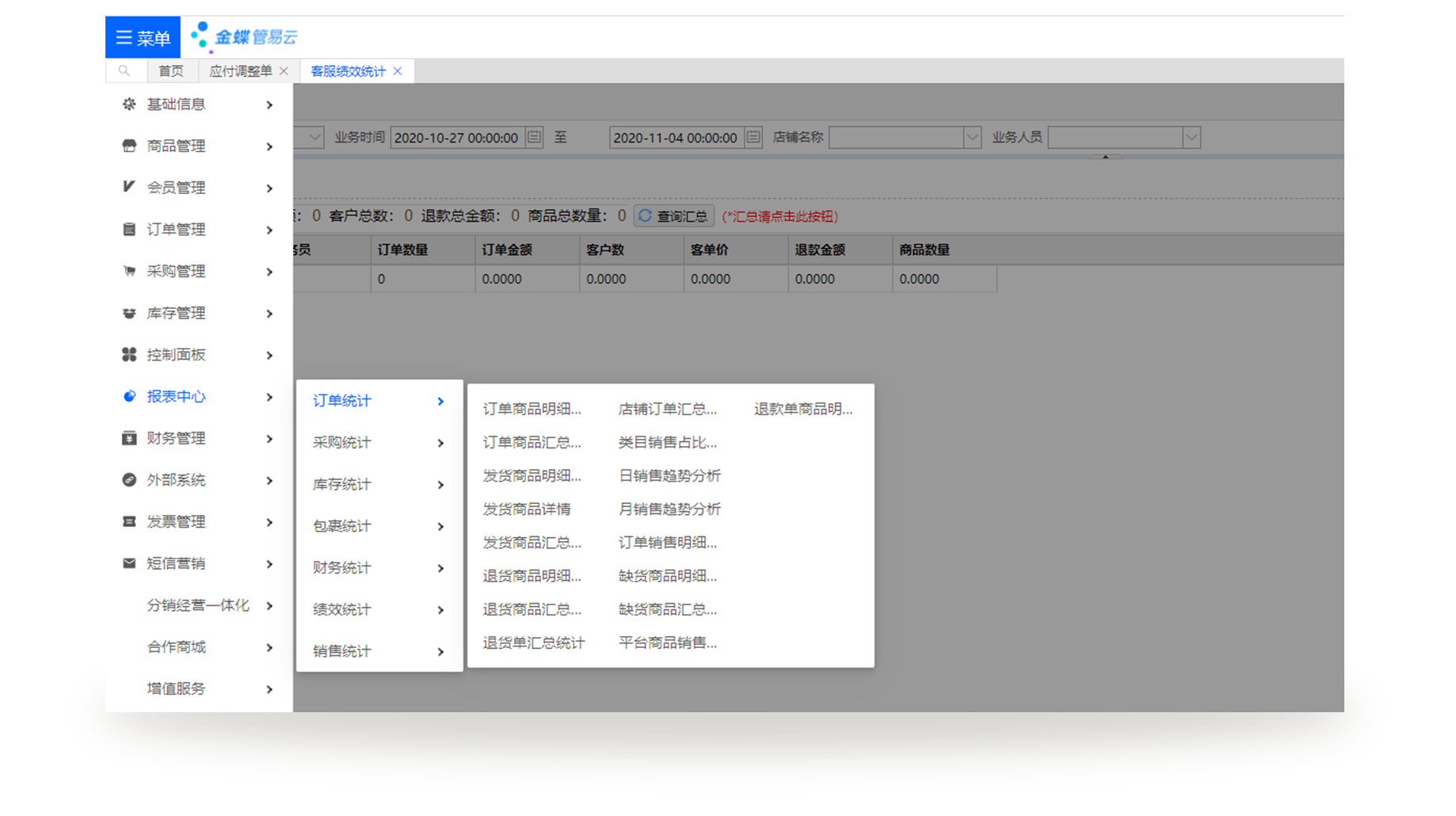Click the 财务管理 ledger icon
1456x816 pixels.
129,438
